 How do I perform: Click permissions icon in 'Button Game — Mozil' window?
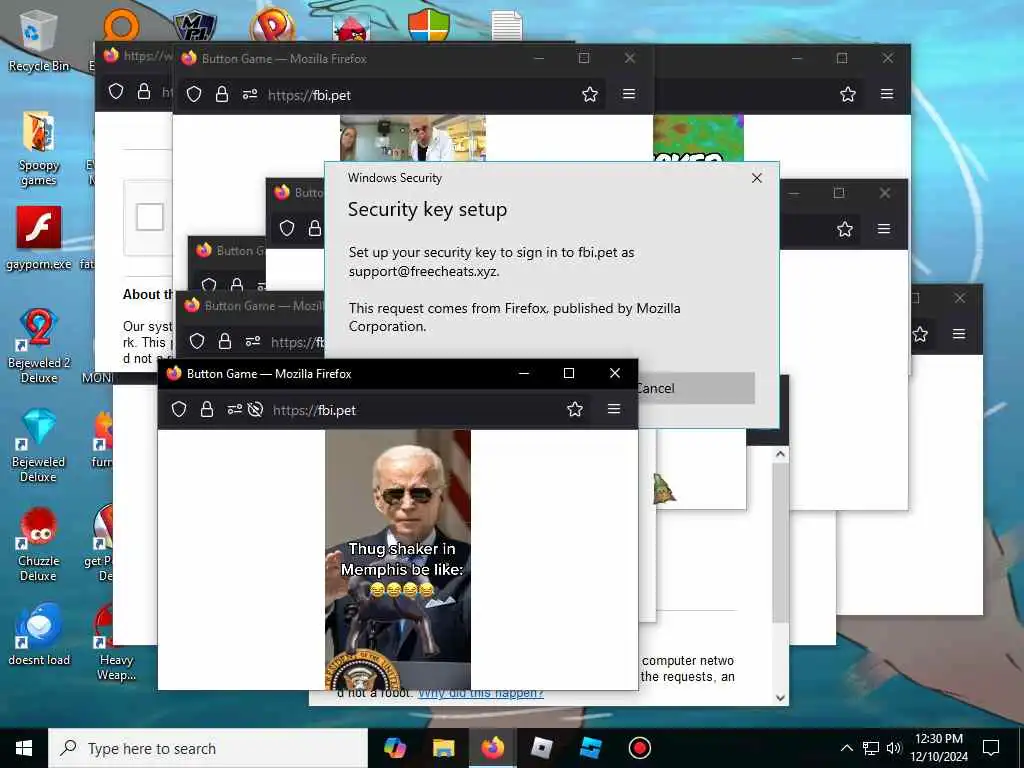(x=253, y=341)
